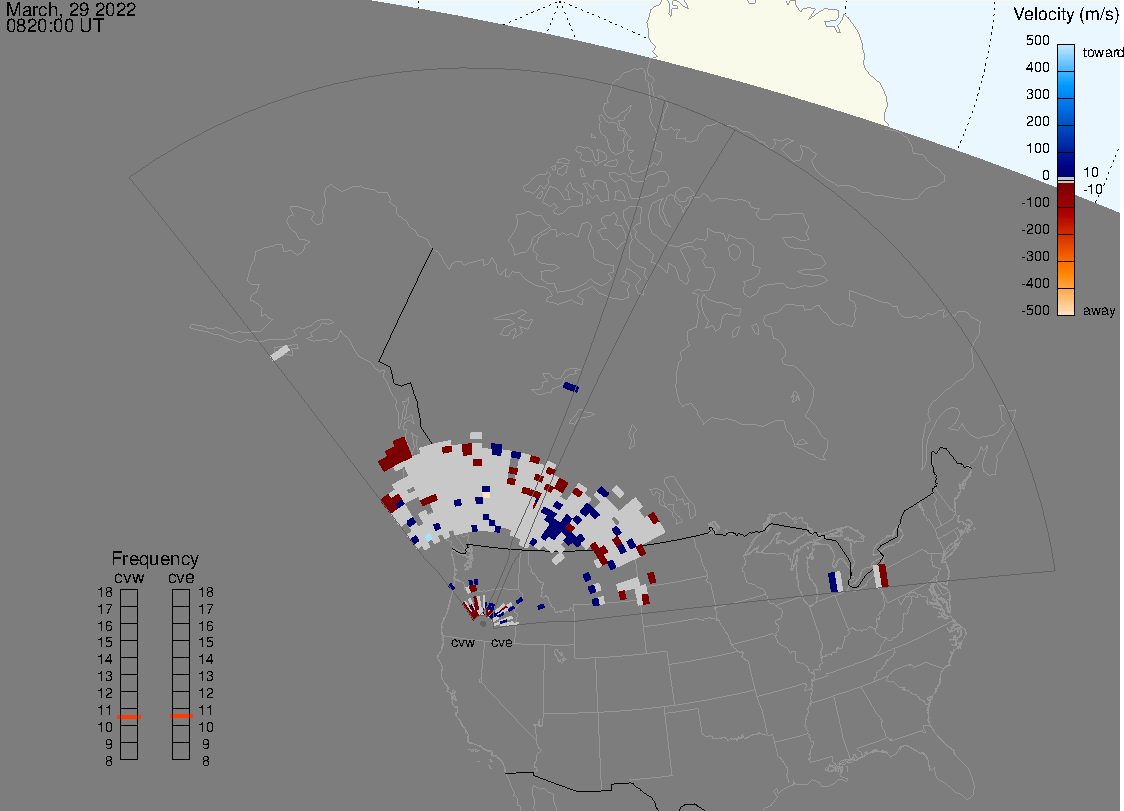Image resolution: width=1124 pixels, height=811 pixels.
Task: Select the "toward" label beside the colorbar
Action: click(x=1102, y=52)
